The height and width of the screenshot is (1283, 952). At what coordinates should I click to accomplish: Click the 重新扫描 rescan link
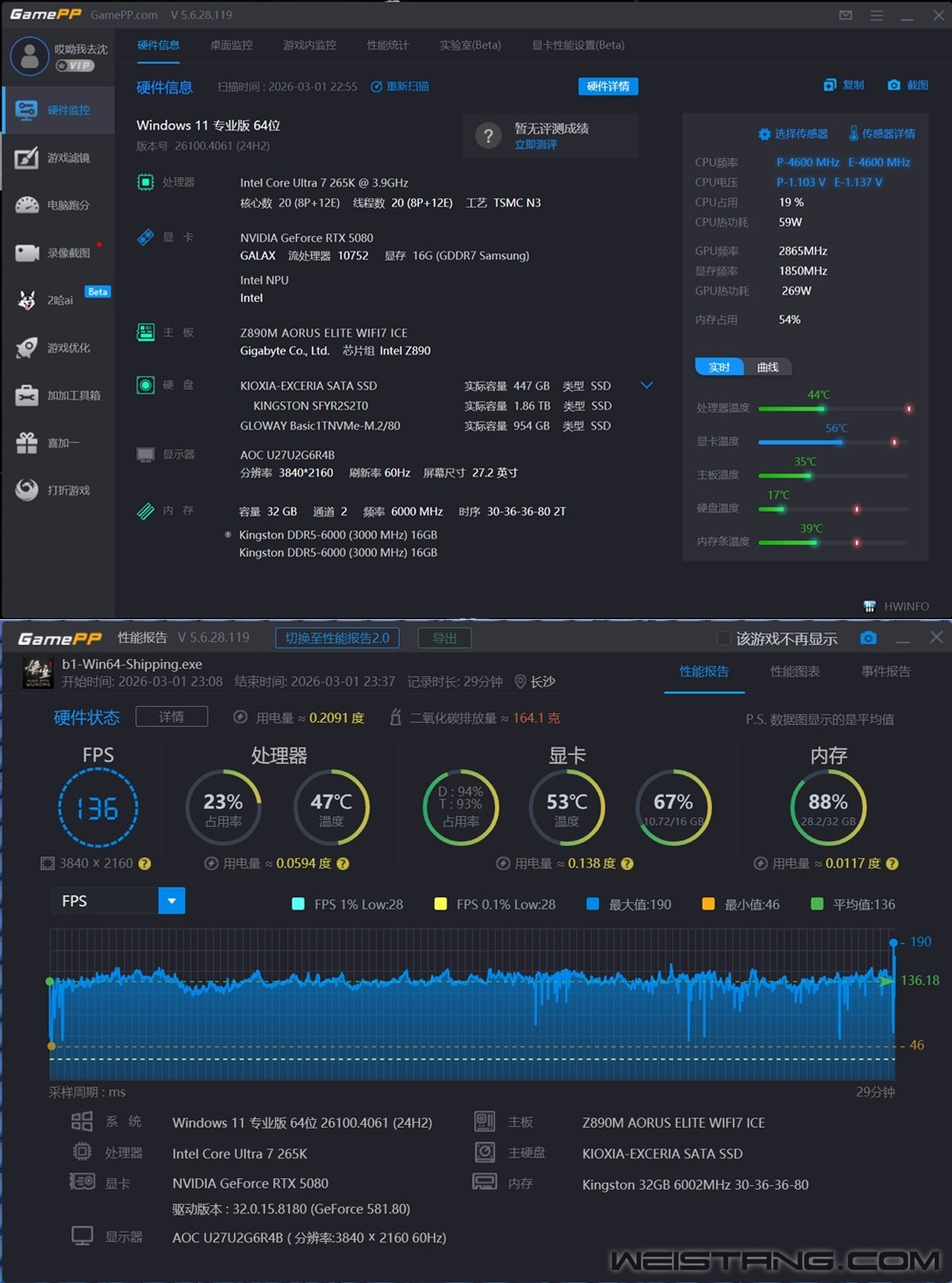point(400,87)
